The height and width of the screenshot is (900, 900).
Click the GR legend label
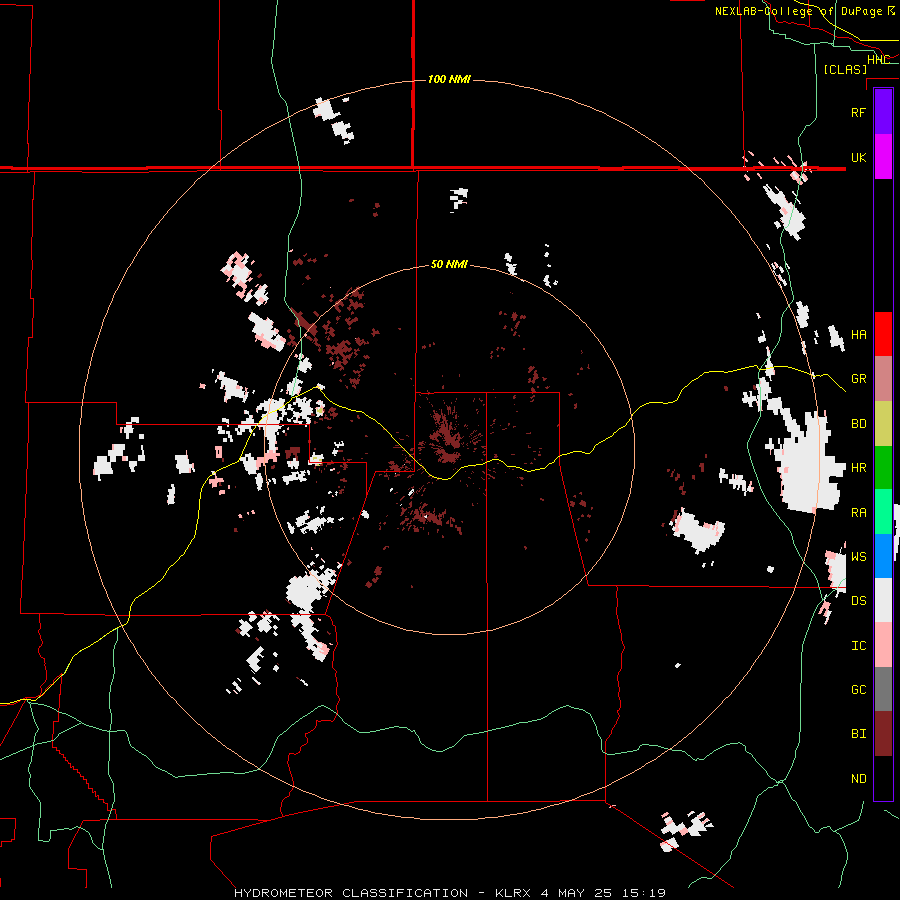tap(858, 379)
